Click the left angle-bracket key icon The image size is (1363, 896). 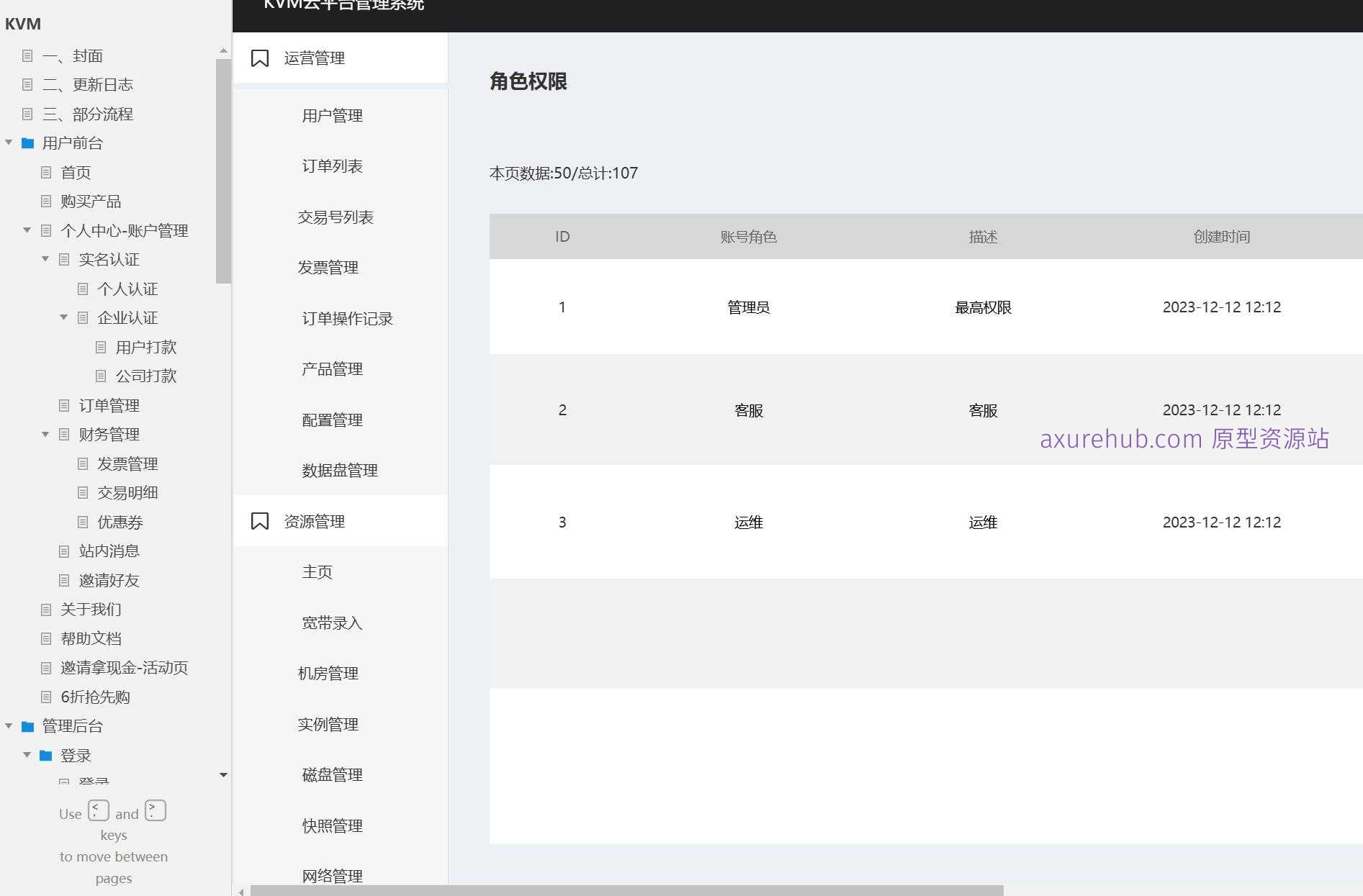coord(98,810)
